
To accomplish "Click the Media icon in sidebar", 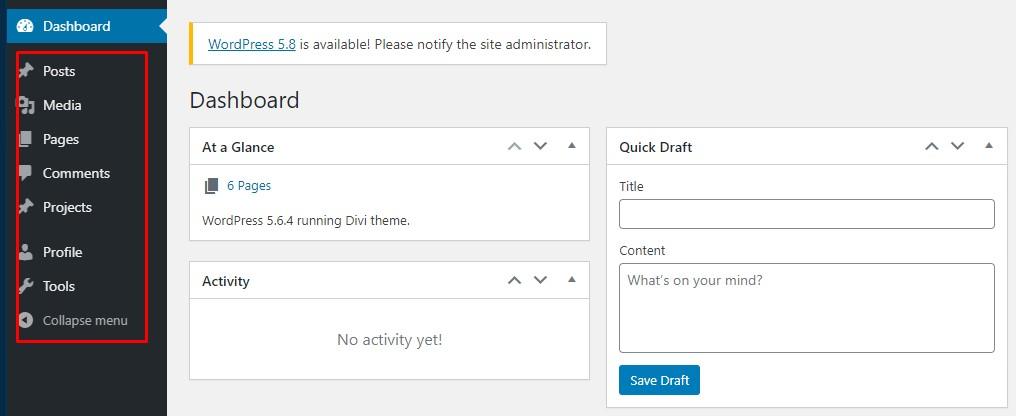I will (x=25, y=105).
